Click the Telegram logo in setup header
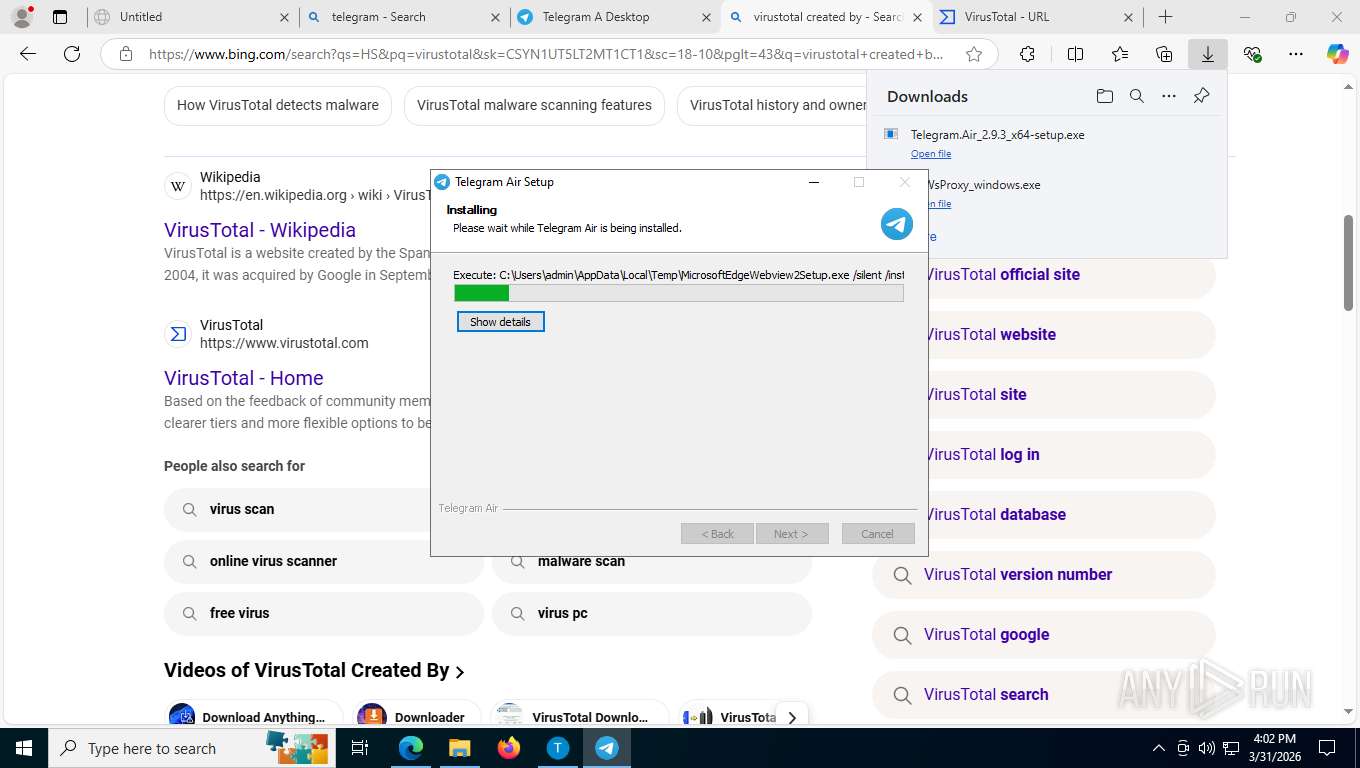 point(897,224)
